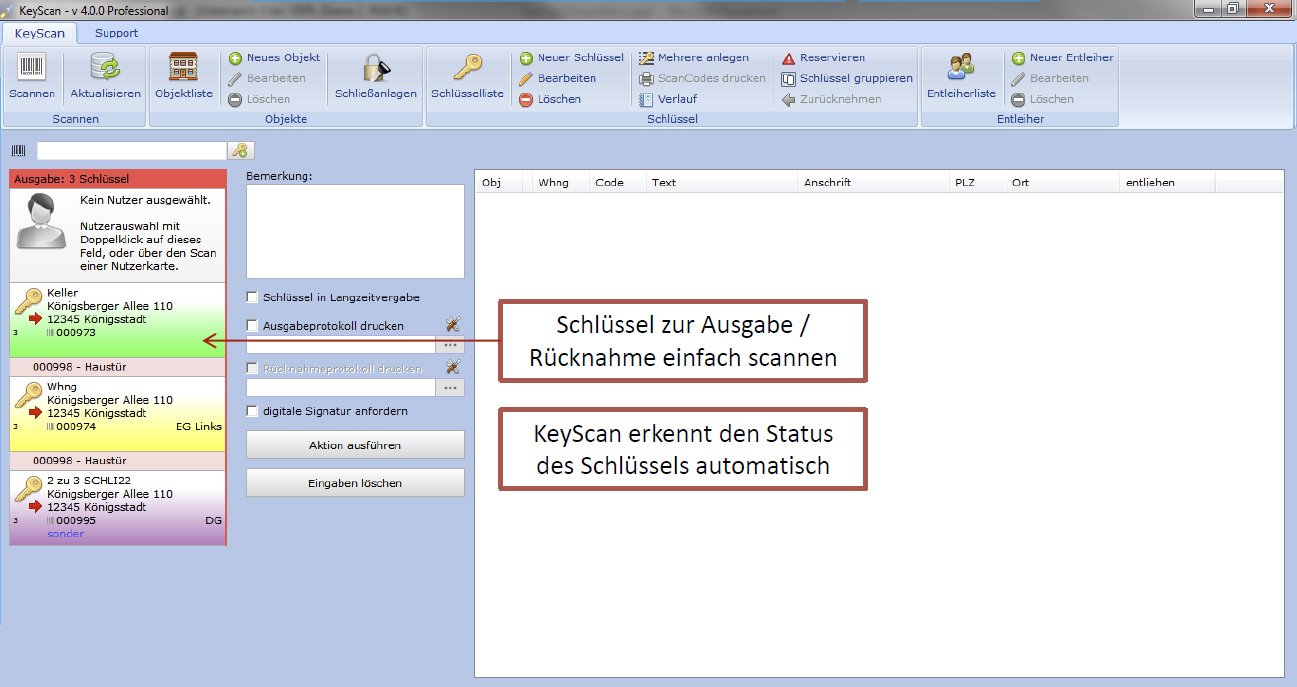This screenshot has height=687, width=1297.
Task: Click ScanCodes drucken
Action: (x=703, y=78)
